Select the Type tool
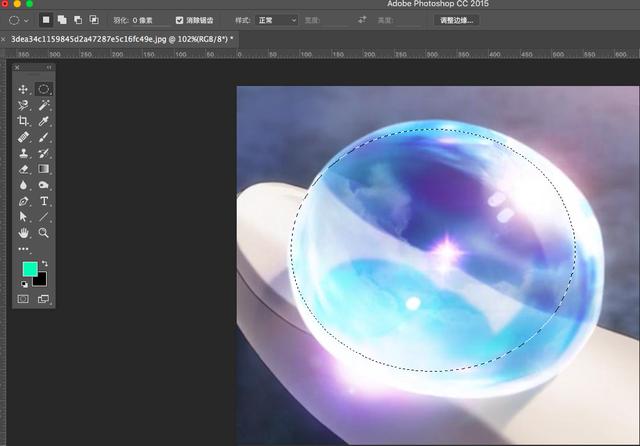 pos(43,201)
